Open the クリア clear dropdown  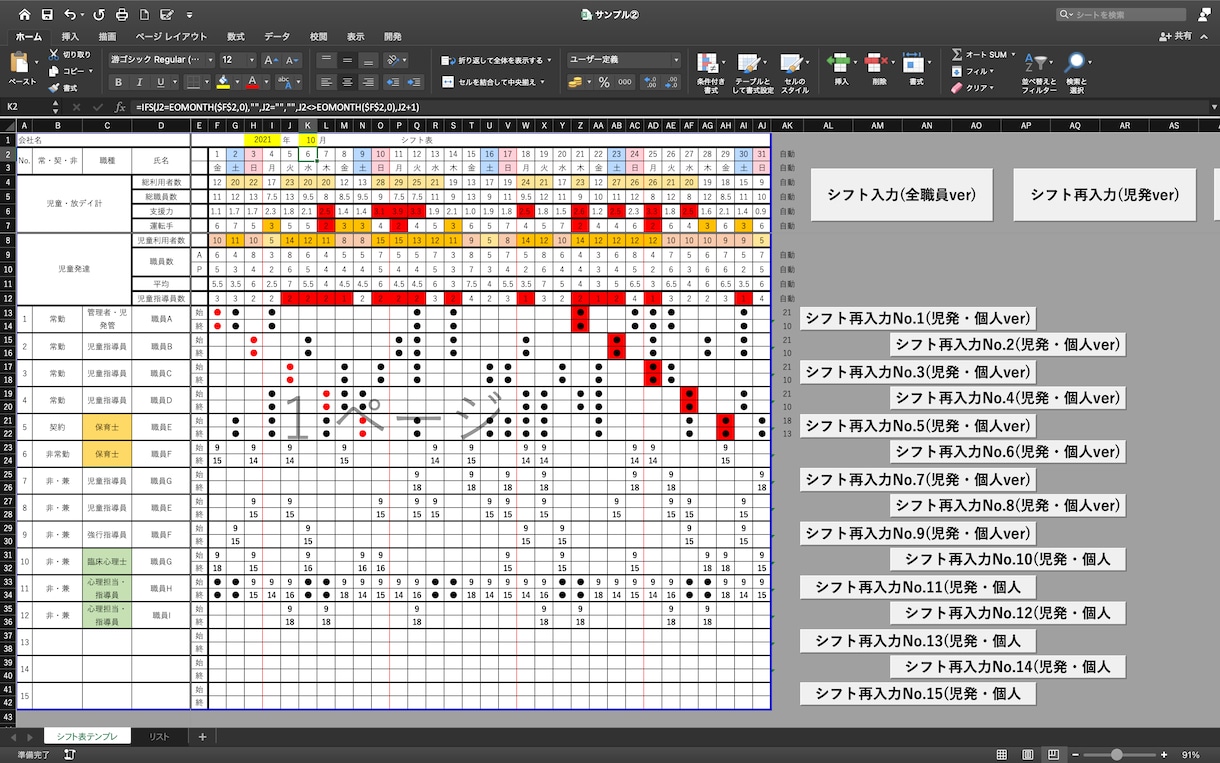point(992,88)
